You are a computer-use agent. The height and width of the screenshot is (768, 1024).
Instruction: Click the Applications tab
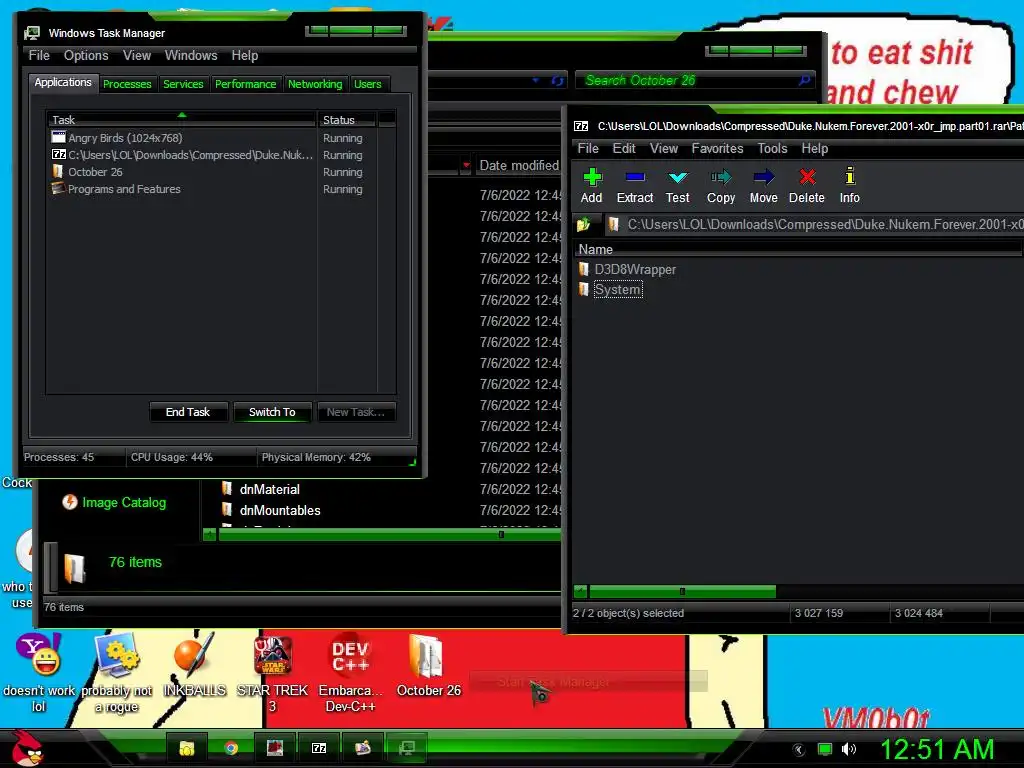[x=63, y=82]
